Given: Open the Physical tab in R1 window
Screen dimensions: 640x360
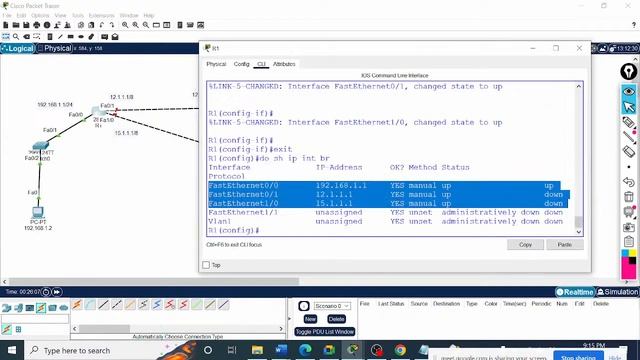Looking at the screenshot, I should click(216, 64).
